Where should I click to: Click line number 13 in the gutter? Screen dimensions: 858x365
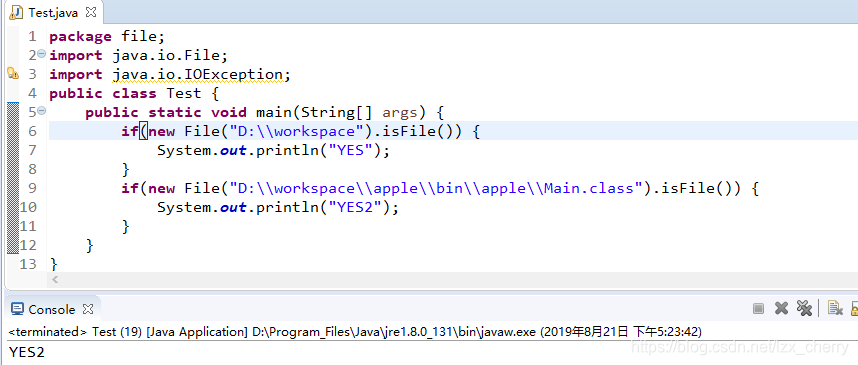point(28,264)
